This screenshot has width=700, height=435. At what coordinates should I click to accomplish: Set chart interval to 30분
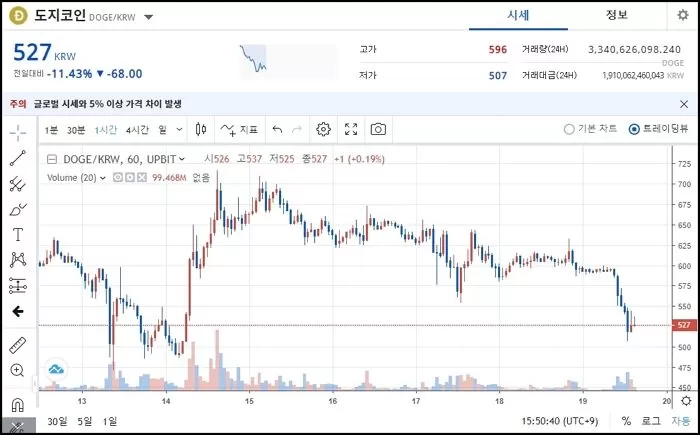tap(76, 129)
